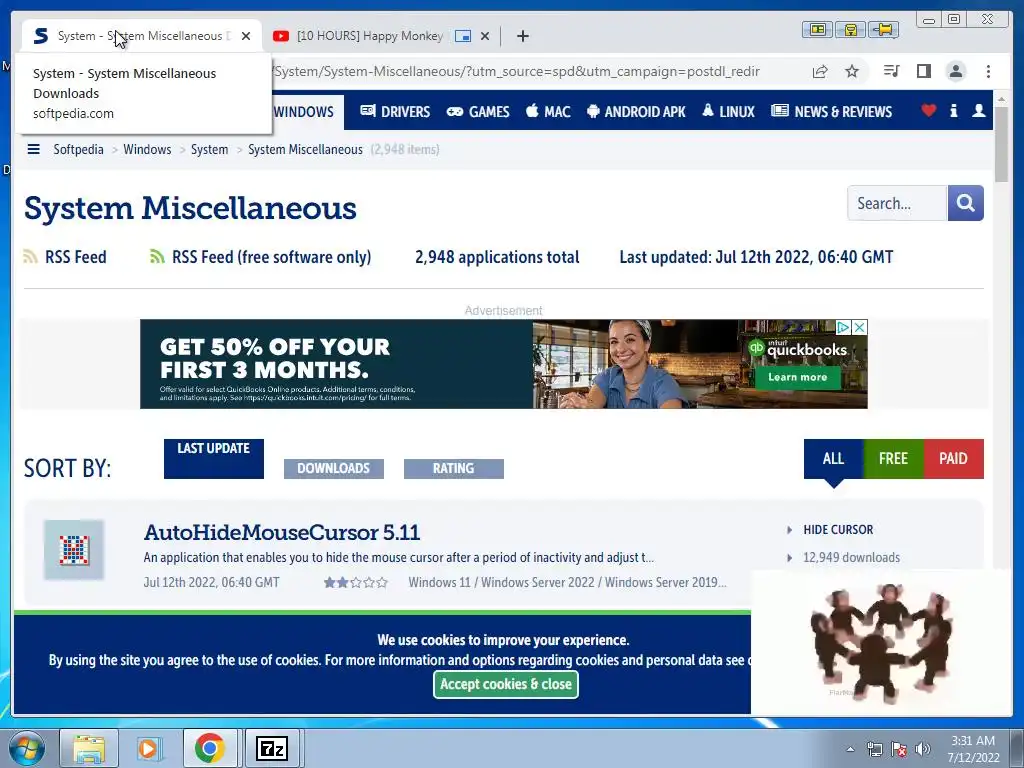The image size is (1024, 768).
Task: Click the volume speaker tray icon
Action: [x=922, y=749]
